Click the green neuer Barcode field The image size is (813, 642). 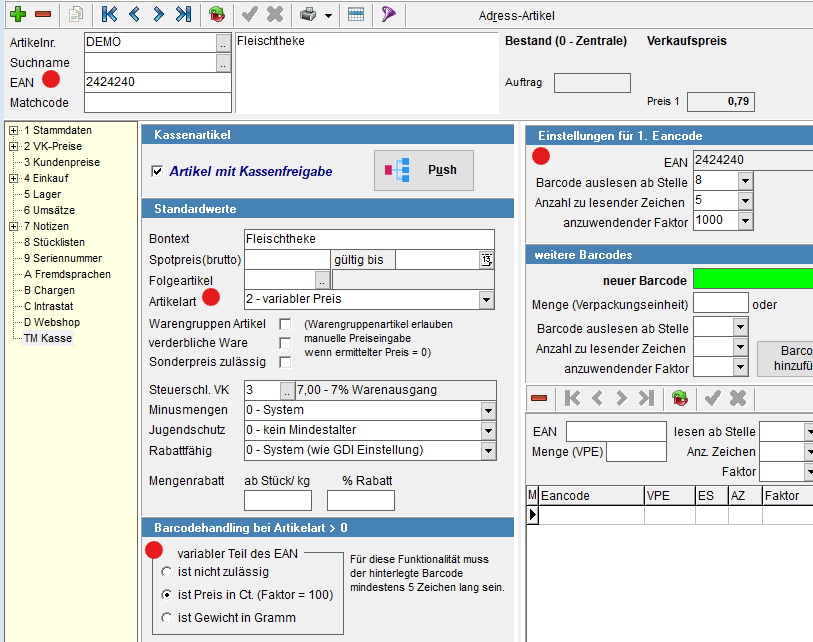(752, 279)
